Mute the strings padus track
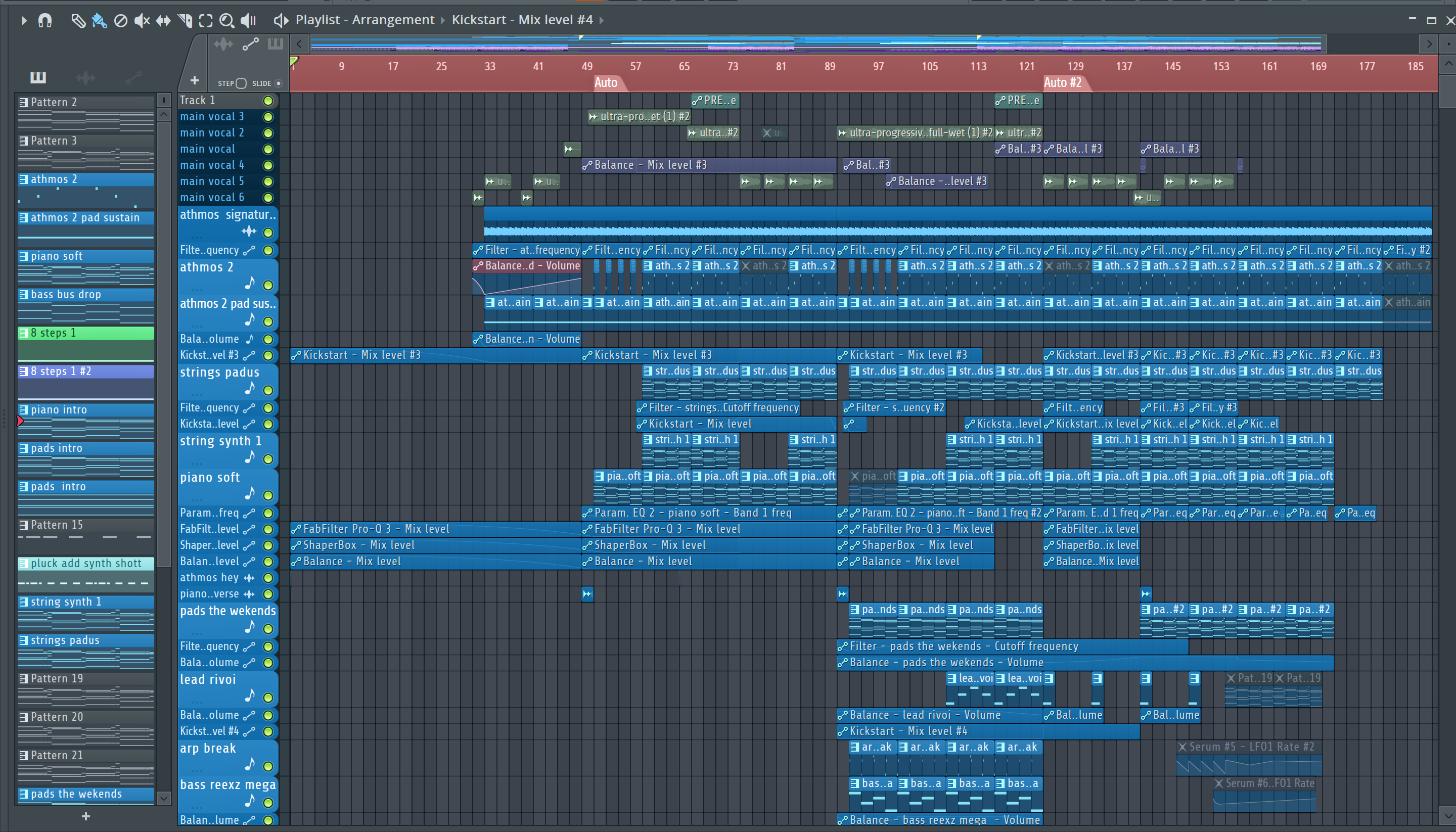This screenshot has width=1456, height=832. (x=267, y=391)
